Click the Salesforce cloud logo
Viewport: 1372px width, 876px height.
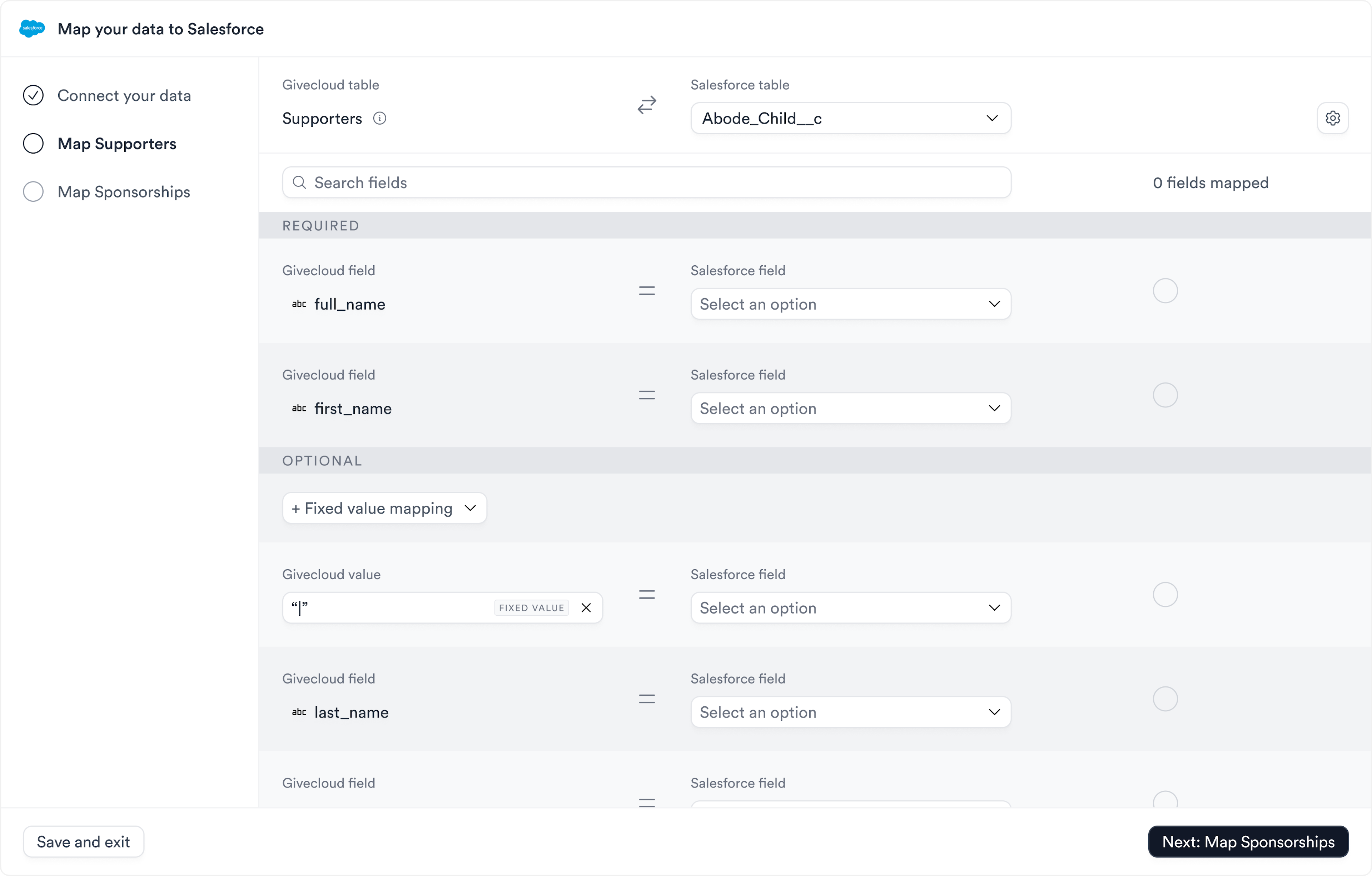tap(32, 29)
